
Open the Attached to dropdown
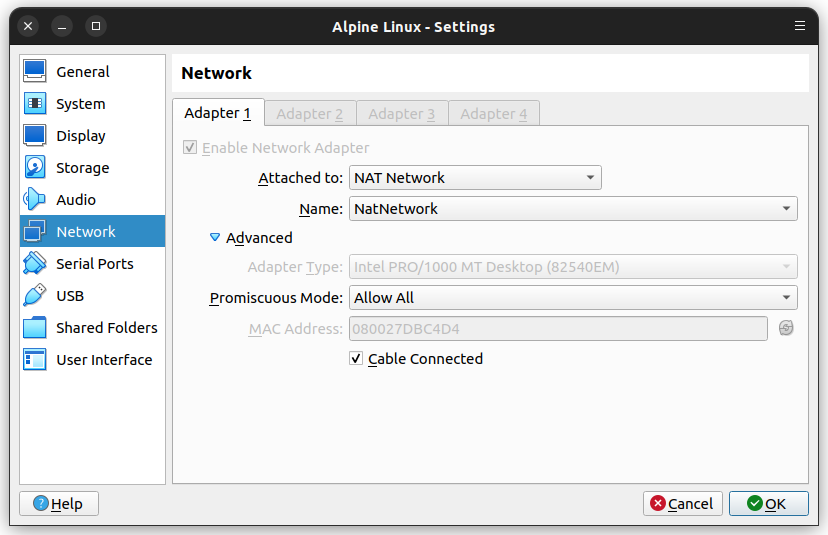[475, 177]
